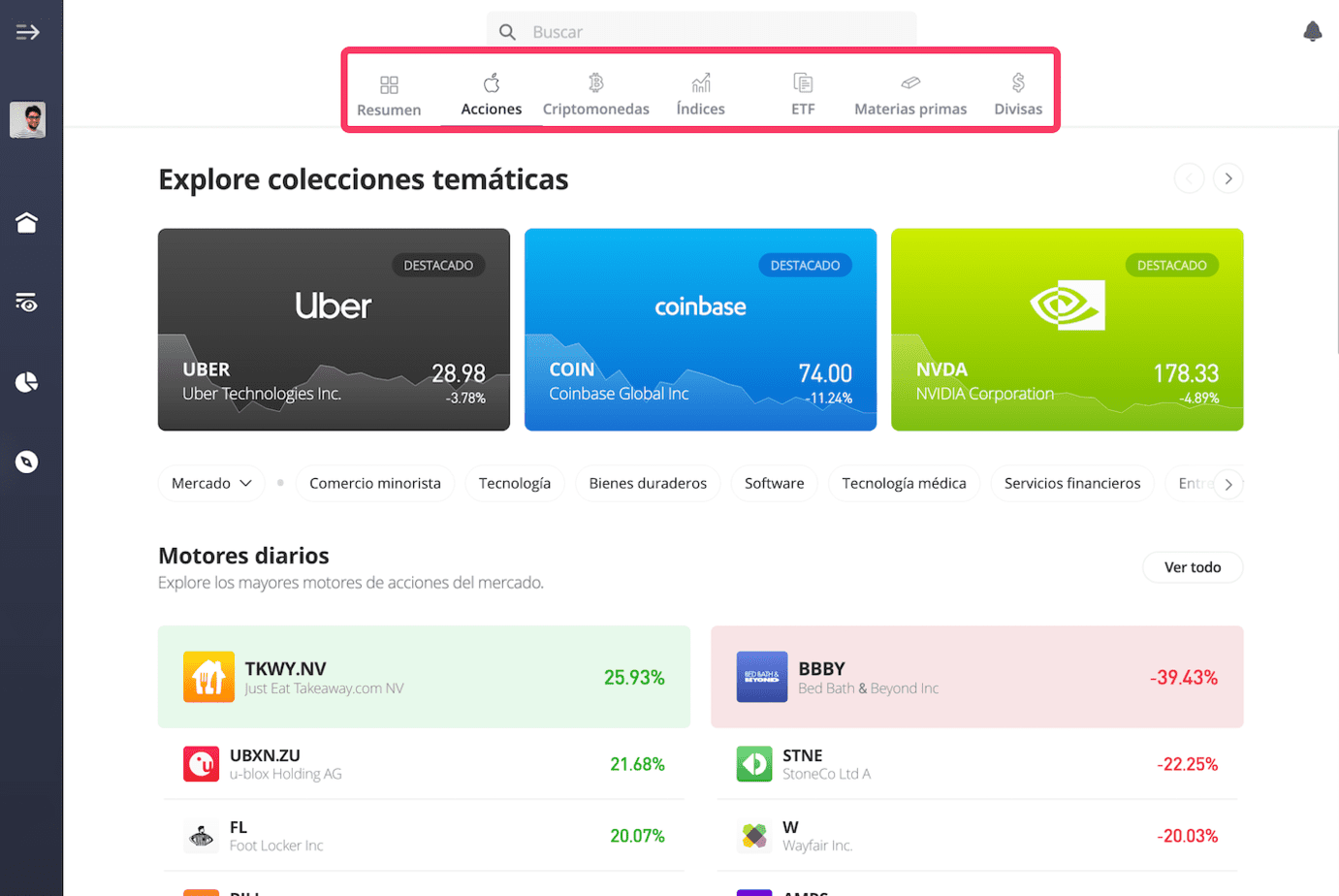Viewport: 1339px width, 896px height.
Task: Show previous thematic collections with left arrow
Action: click(1190, 178)
